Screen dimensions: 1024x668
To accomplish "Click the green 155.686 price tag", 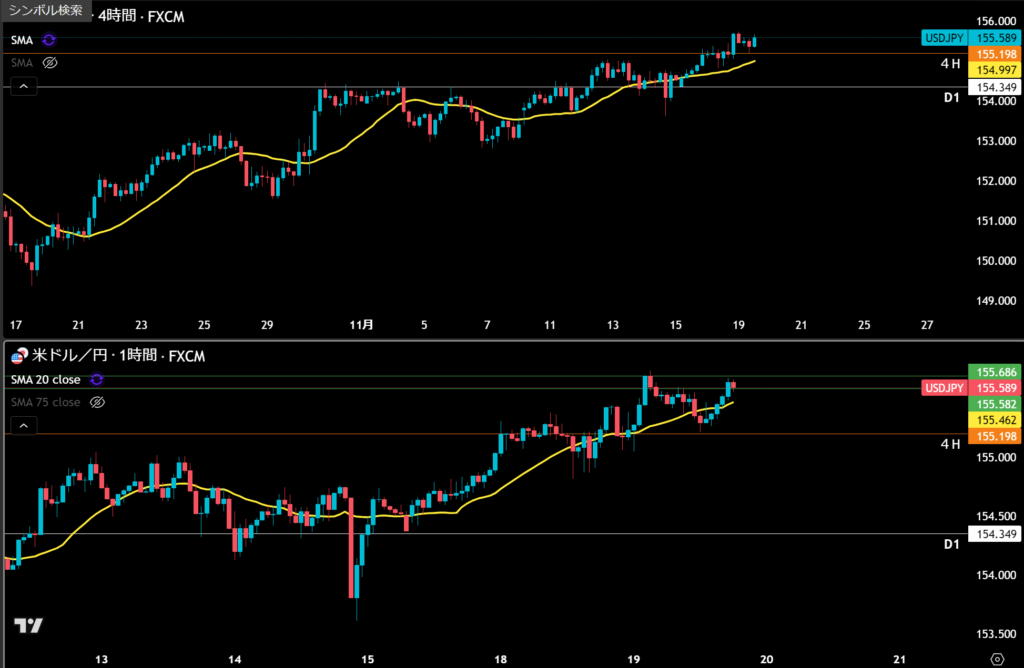I will coord(996,370).
